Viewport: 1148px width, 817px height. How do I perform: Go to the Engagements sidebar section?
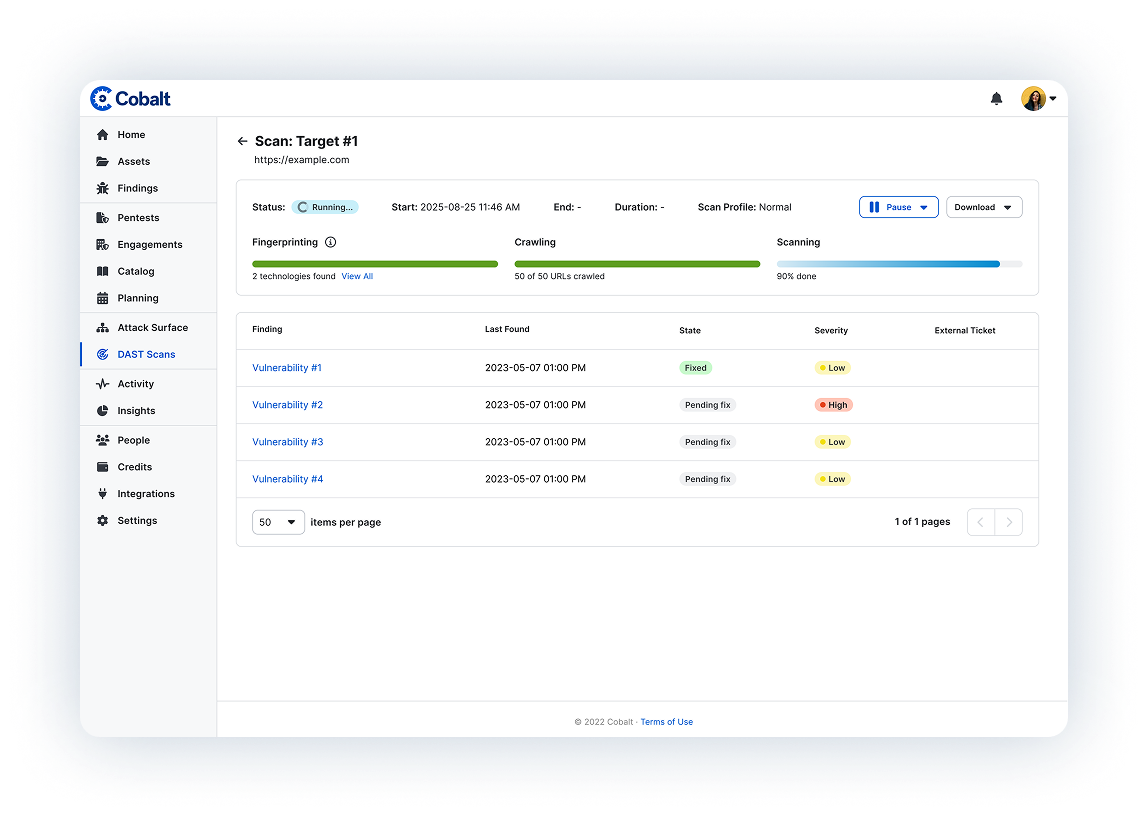point(150,245)
